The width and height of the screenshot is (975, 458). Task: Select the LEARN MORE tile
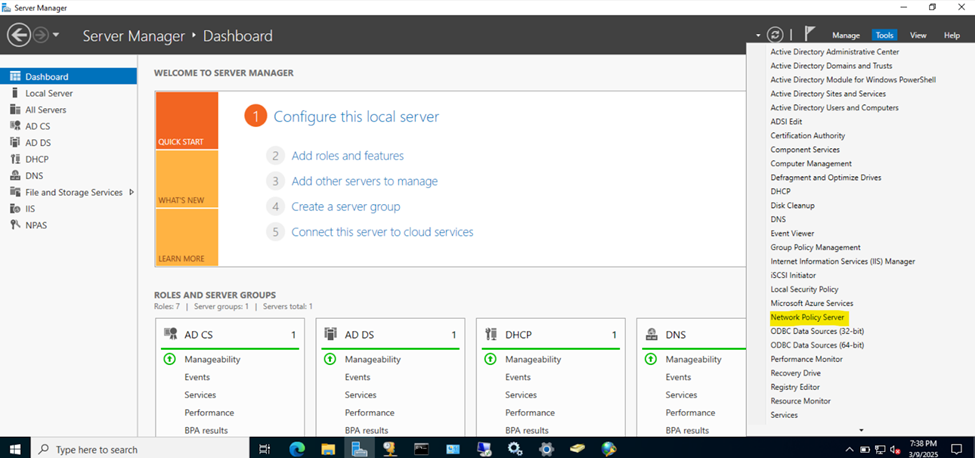pyautogui.click(x=187, y=237)
